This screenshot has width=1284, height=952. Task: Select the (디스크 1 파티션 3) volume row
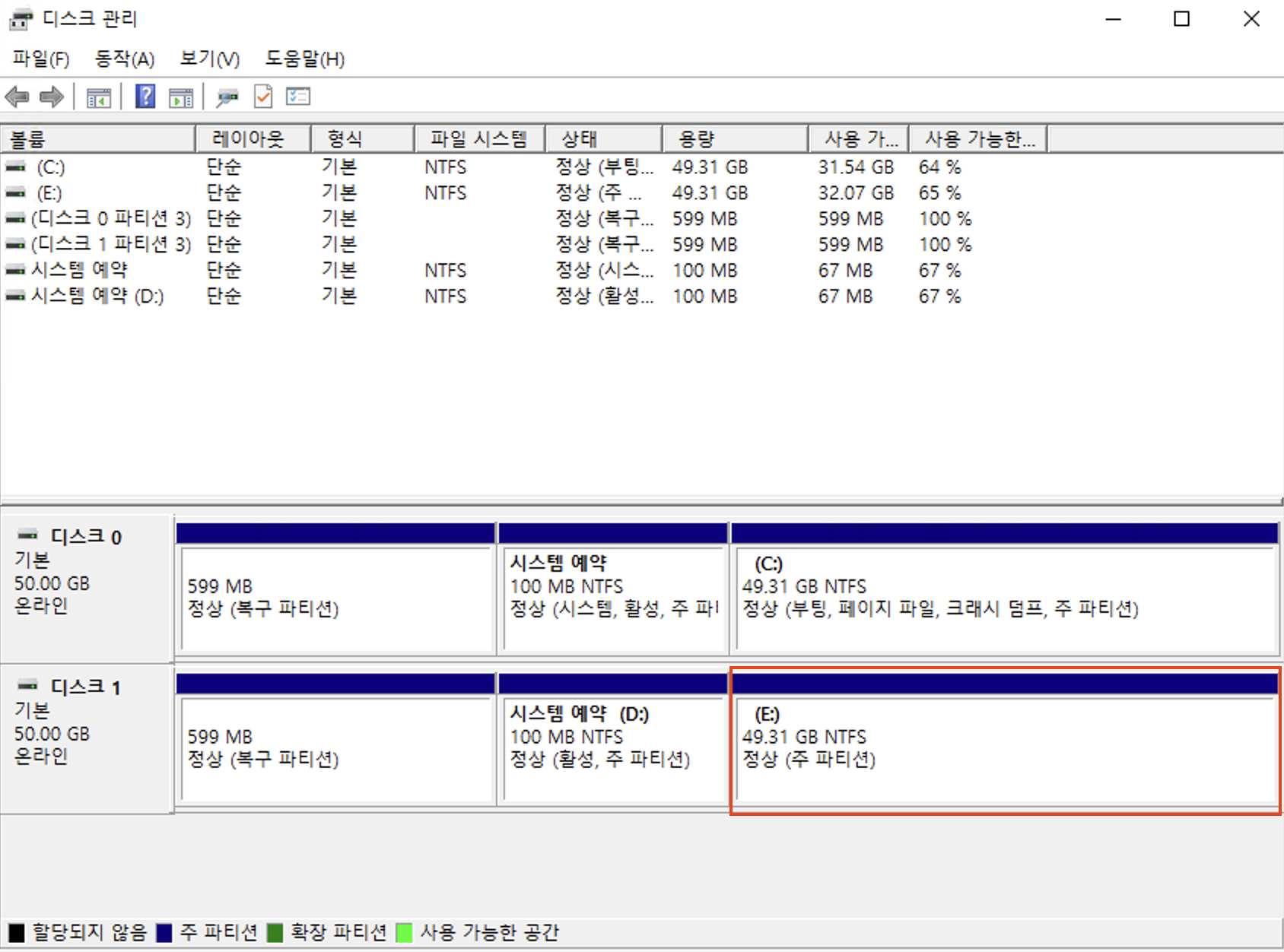(111, 244)
